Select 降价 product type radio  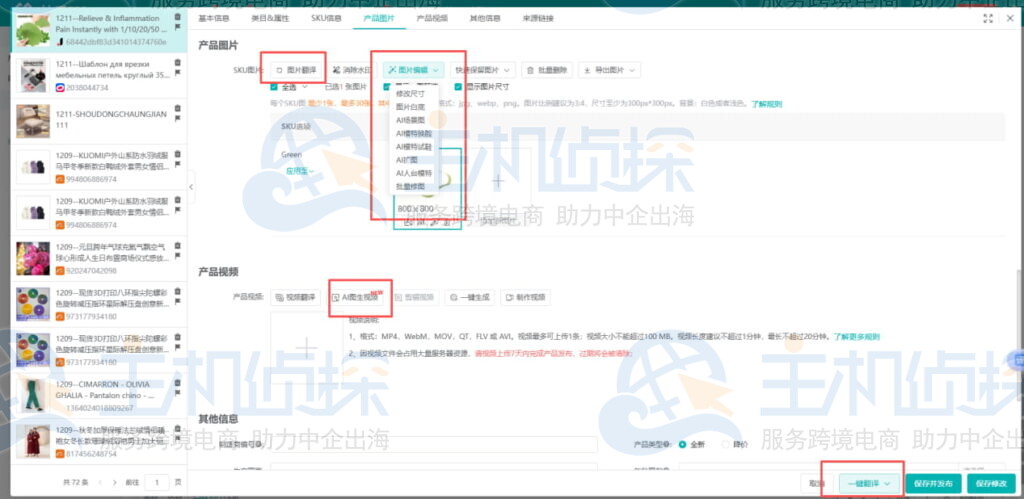[726, 444]
